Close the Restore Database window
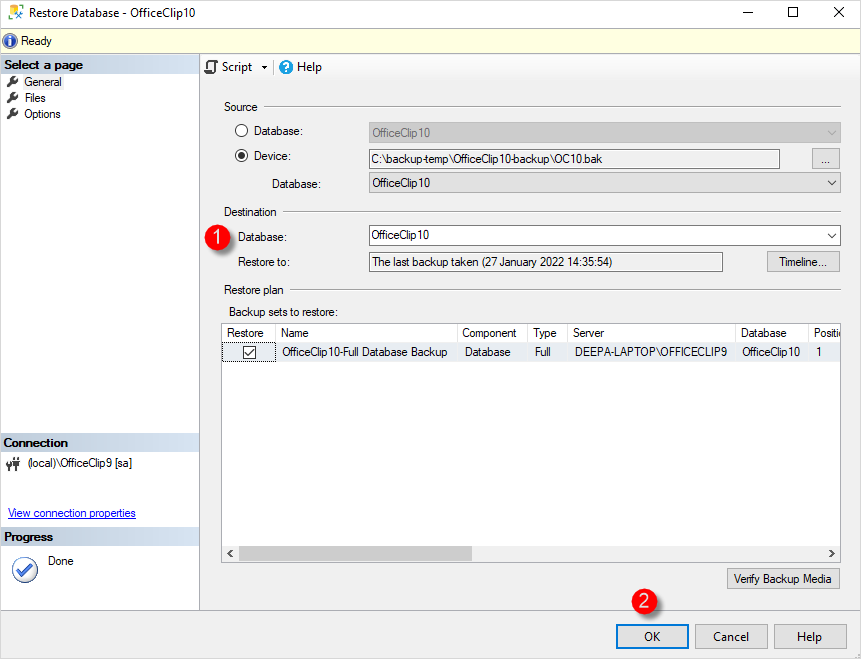861x659 pixels. pos(838,12)
